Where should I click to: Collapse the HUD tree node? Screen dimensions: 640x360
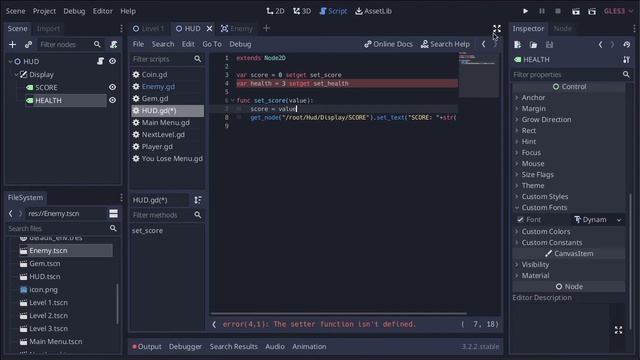10,61
